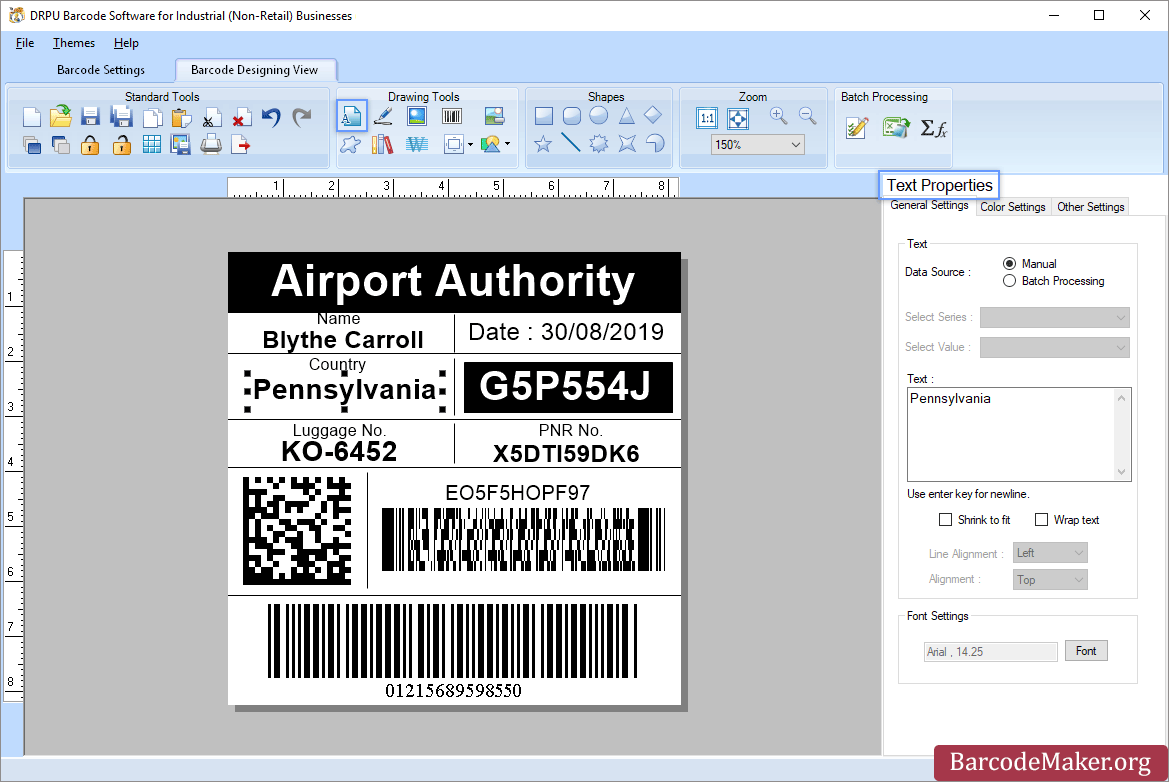Screen dimensions: 1169x782
Task: Select the Text drawing tool
Action: pyautogui.click(x=351, y=116)
